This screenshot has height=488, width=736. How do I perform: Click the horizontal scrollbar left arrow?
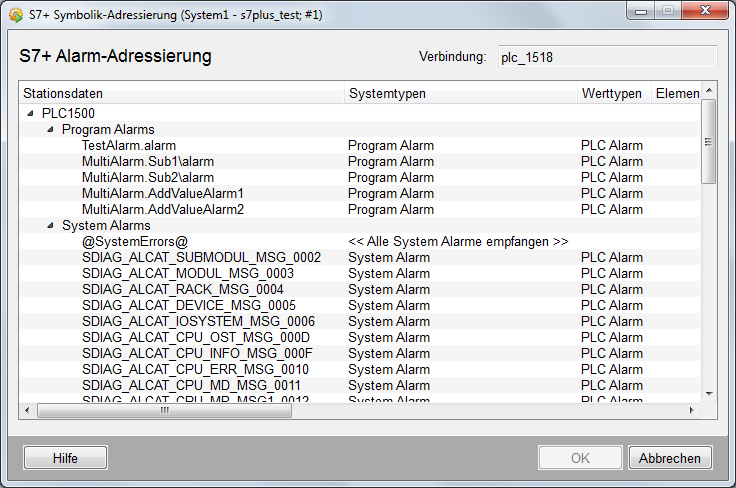coord(27,410)
